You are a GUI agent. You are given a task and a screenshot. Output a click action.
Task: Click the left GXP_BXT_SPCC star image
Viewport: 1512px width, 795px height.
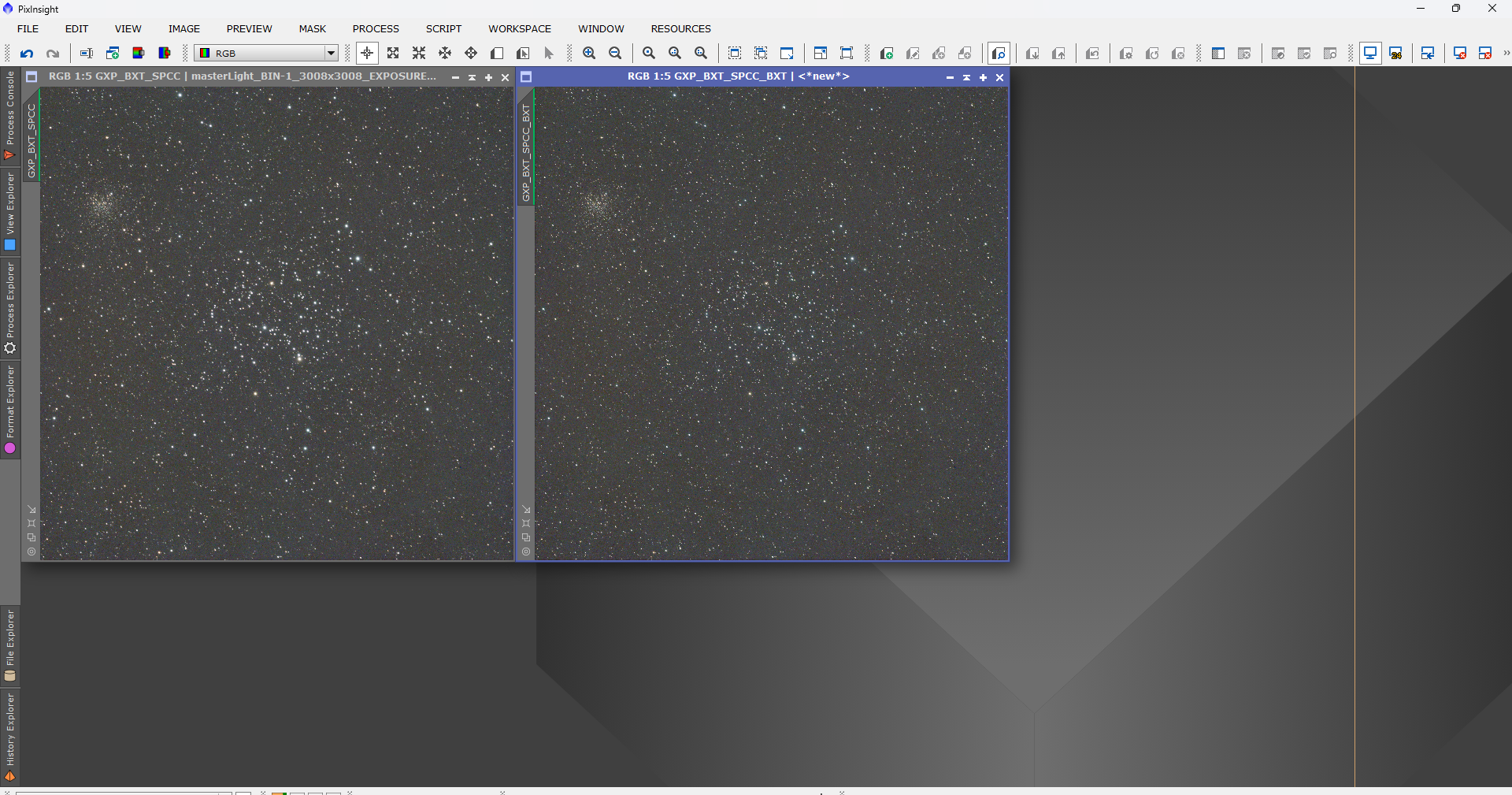click(276, 323)
